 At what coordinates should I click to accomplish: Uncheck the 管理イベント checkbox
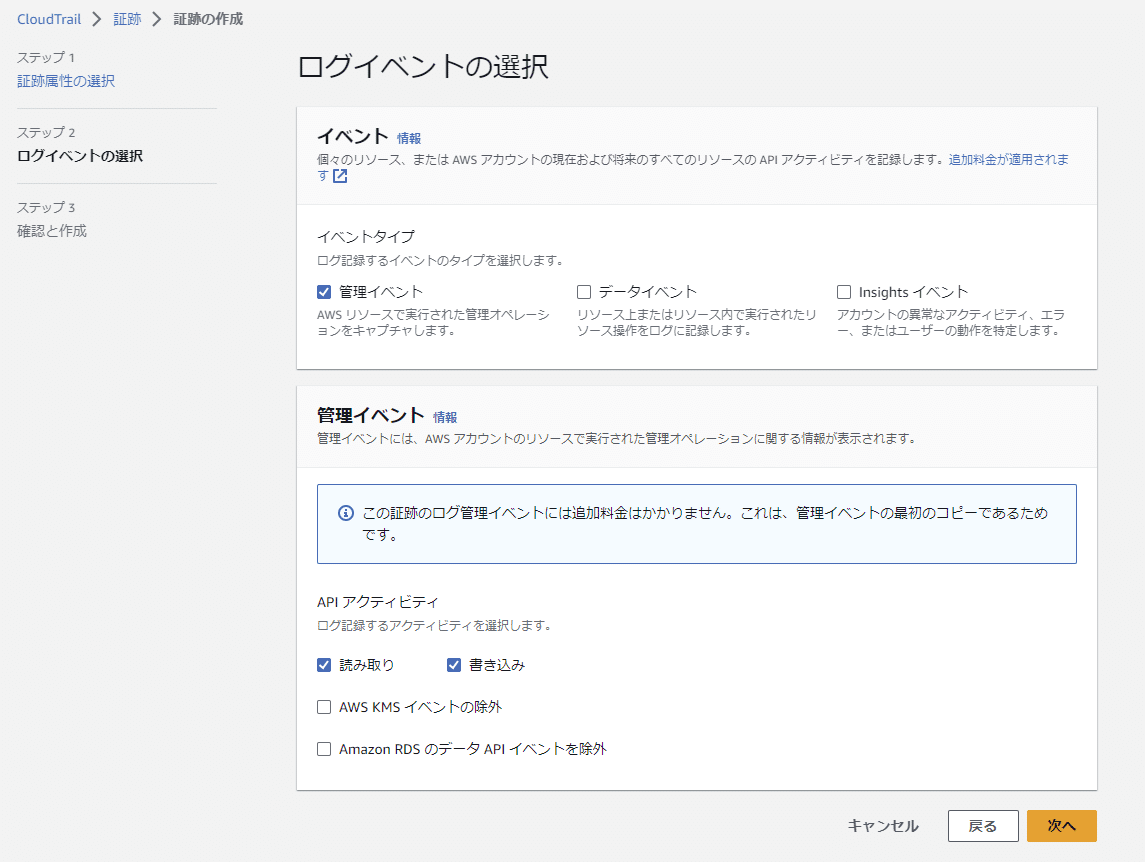click(x=324, y=292)
